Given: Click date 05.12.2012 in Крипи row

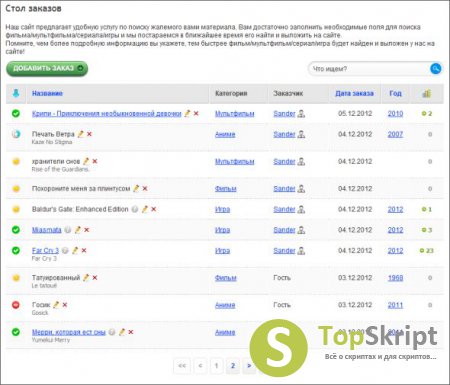Looking at the screenshot, I should [355, 114].
